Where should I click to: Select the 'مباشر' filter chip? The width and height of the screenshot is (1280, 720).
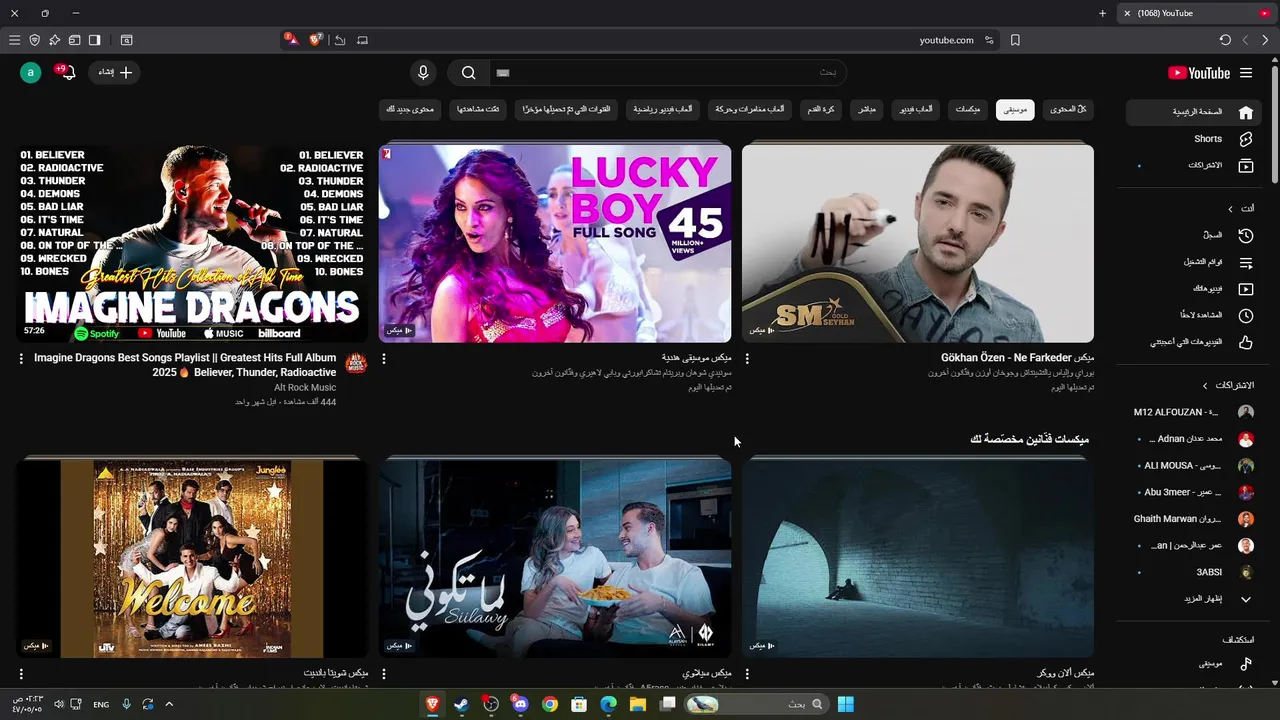pos(867,109)
